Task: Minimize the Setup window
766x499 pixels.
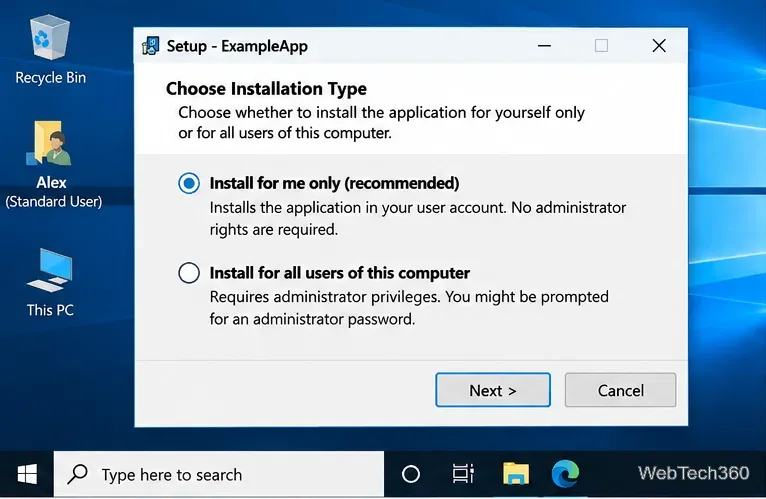Action: 544,46
